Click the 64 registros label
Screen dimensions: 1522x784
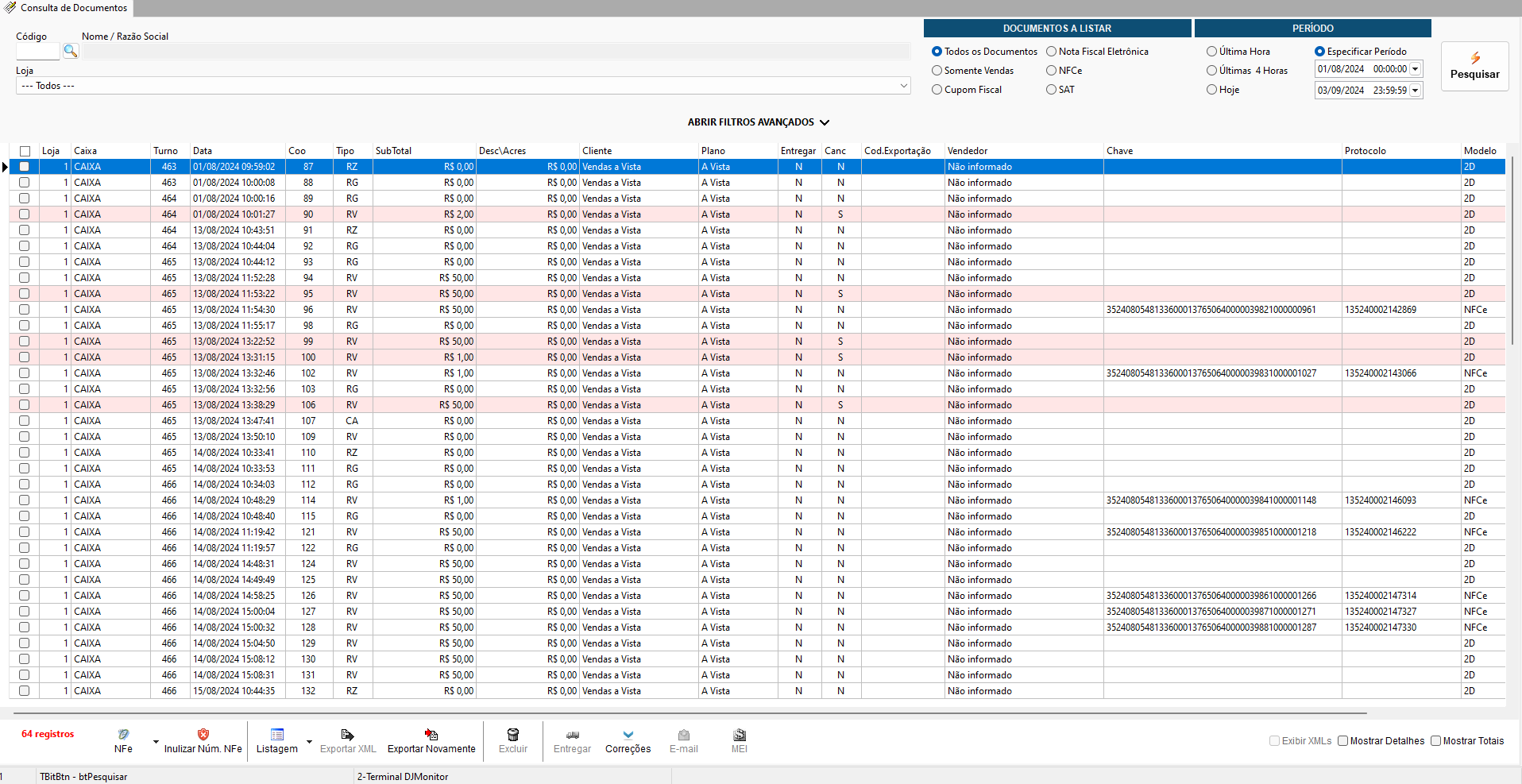click(x=48, y=734)
